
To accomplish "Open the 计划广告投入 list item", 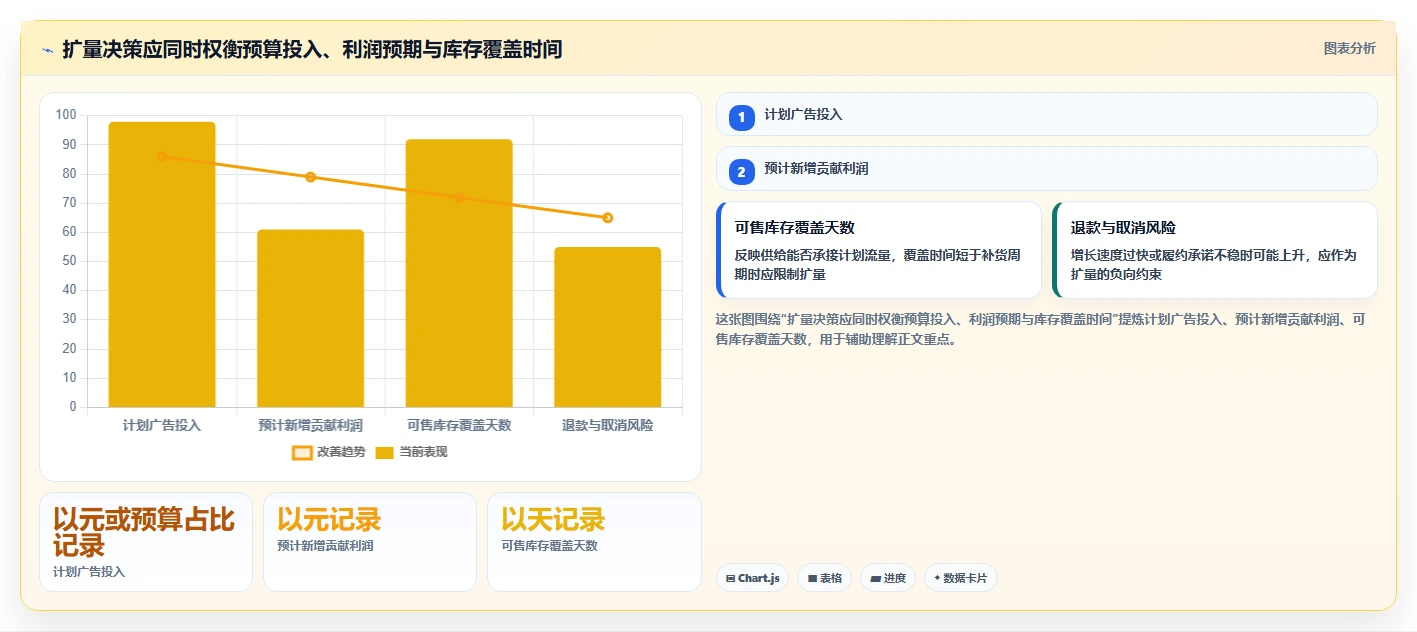I will [x=1046, y=114].
